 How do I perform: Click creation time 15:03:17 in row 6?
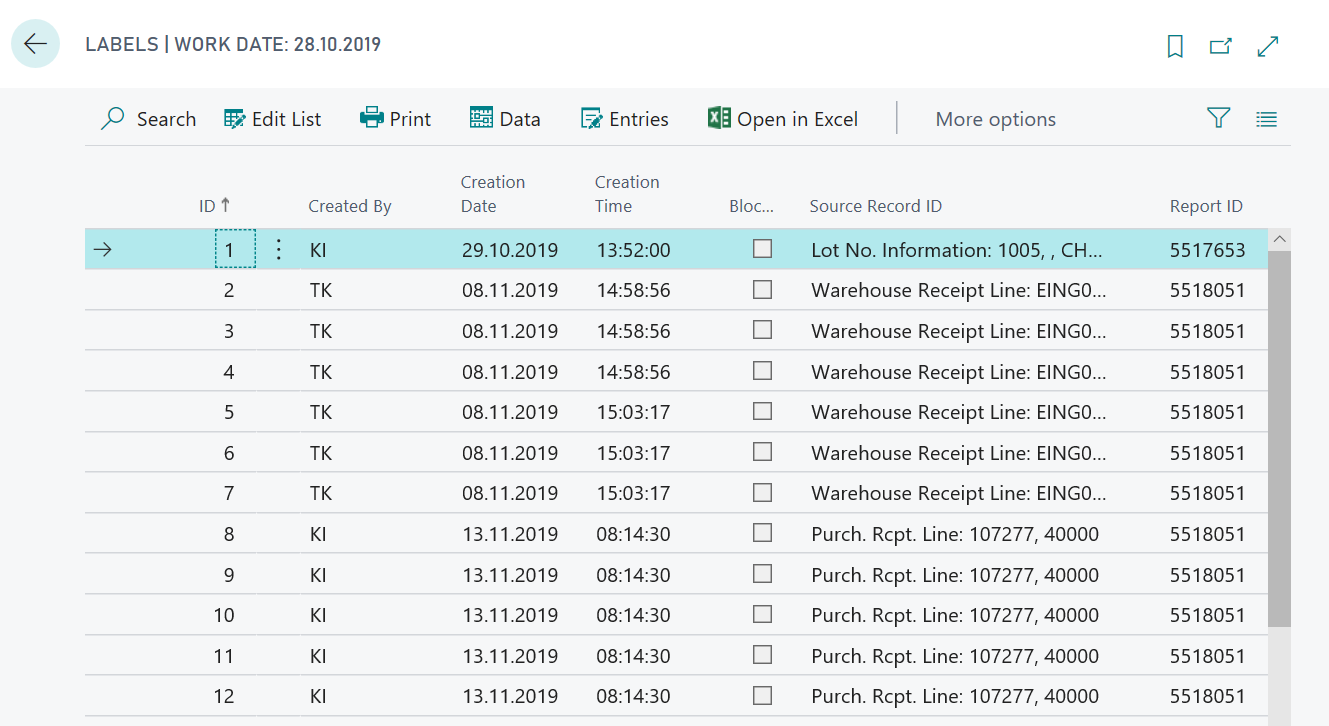coord(633,453)
